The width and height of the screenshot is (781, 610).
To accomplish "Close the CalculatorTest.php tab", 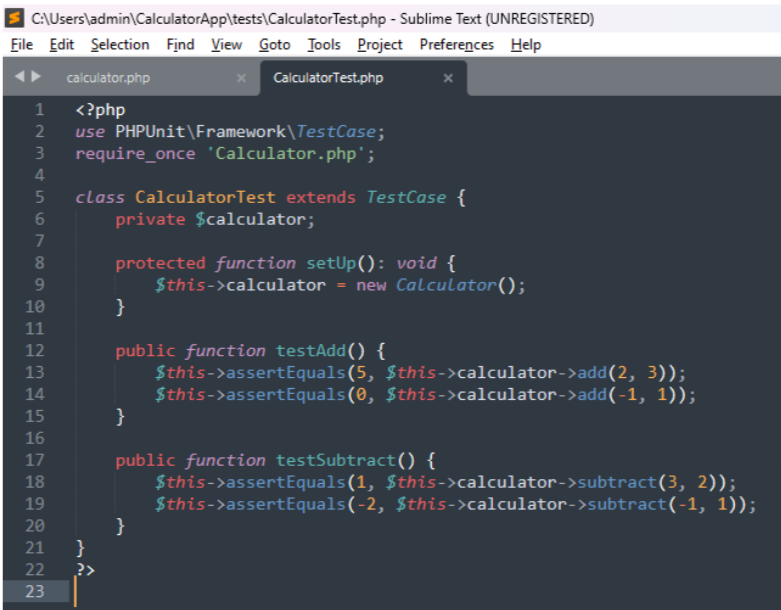I will tap(448, 78).
